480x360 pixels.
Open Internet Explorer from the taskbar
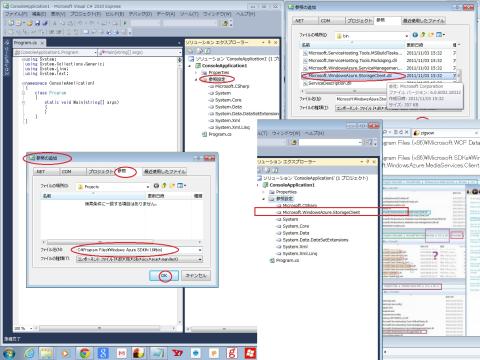click(x=30, y=353)
